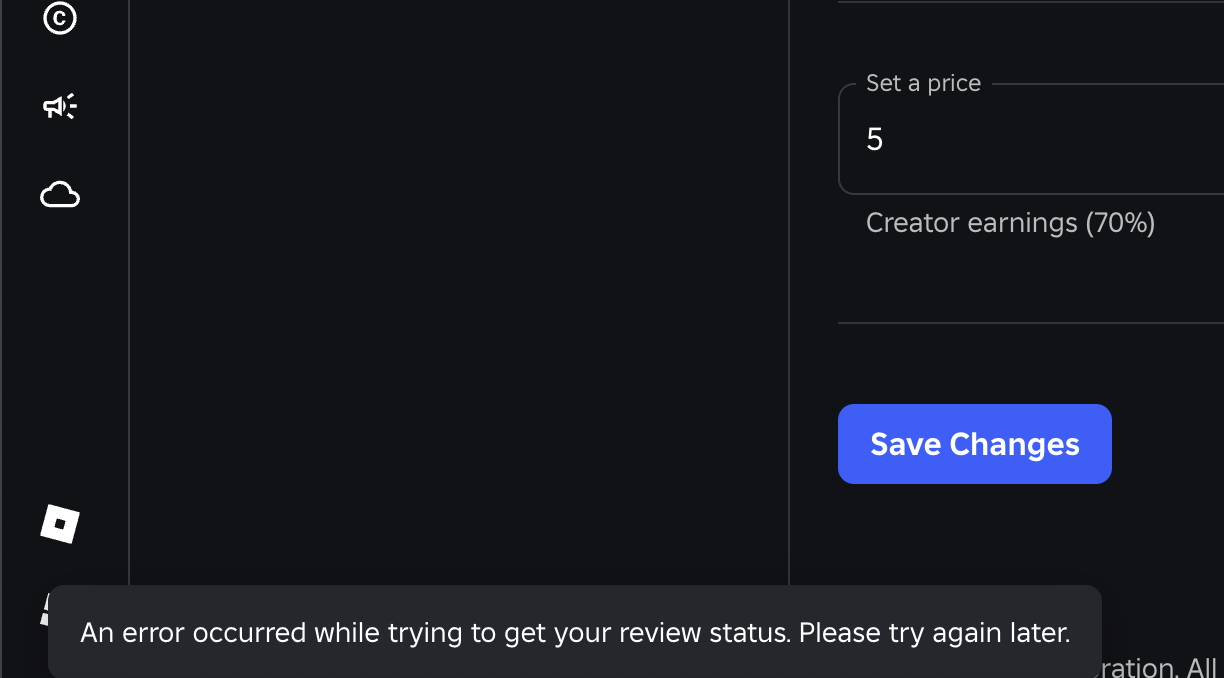Open the copyright icon in the sidebar
The width and height of the screenshot is (1224, 678).
pos(60,17)
